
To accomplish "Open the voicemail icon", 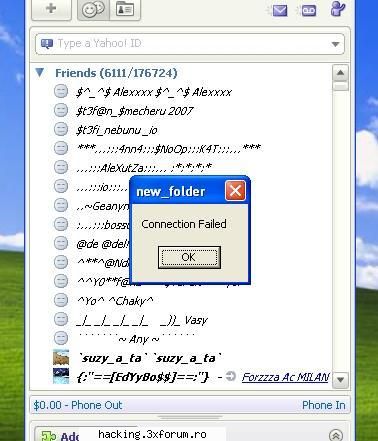I will point(309,10).
